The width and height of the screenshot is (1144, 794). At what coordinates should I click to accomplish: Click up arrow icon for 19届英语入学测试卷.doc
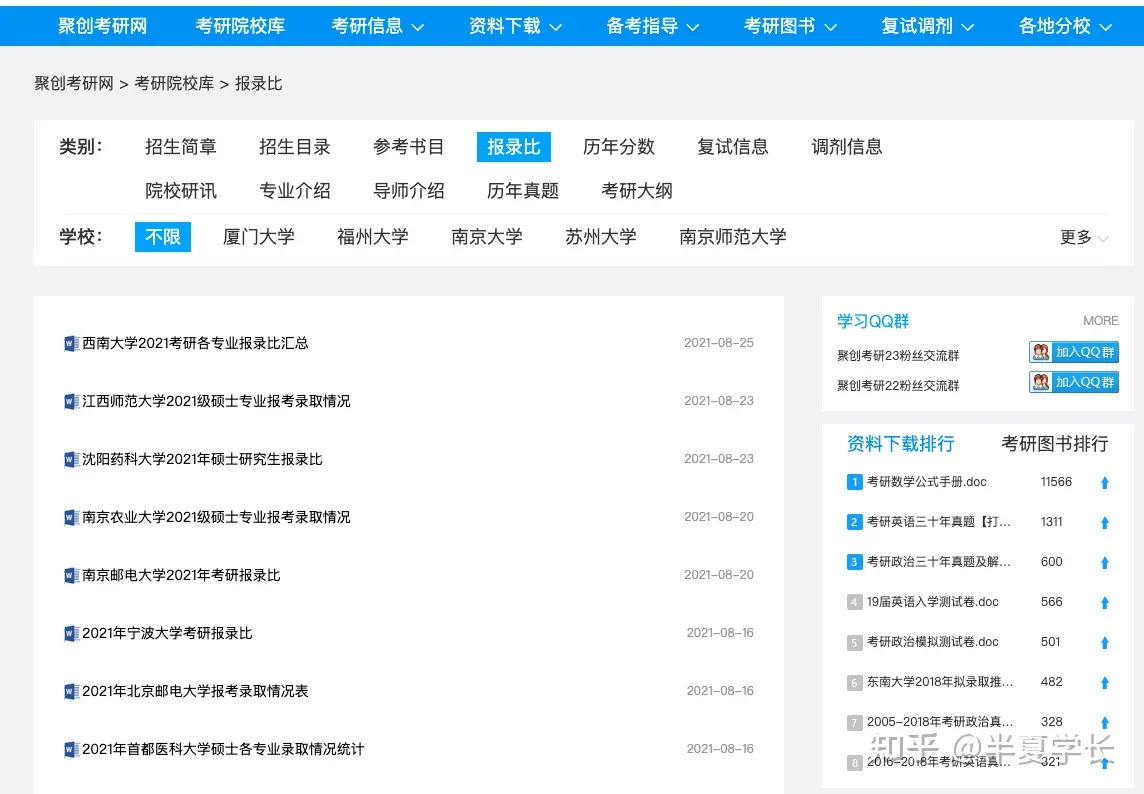tap(1105, 603)
